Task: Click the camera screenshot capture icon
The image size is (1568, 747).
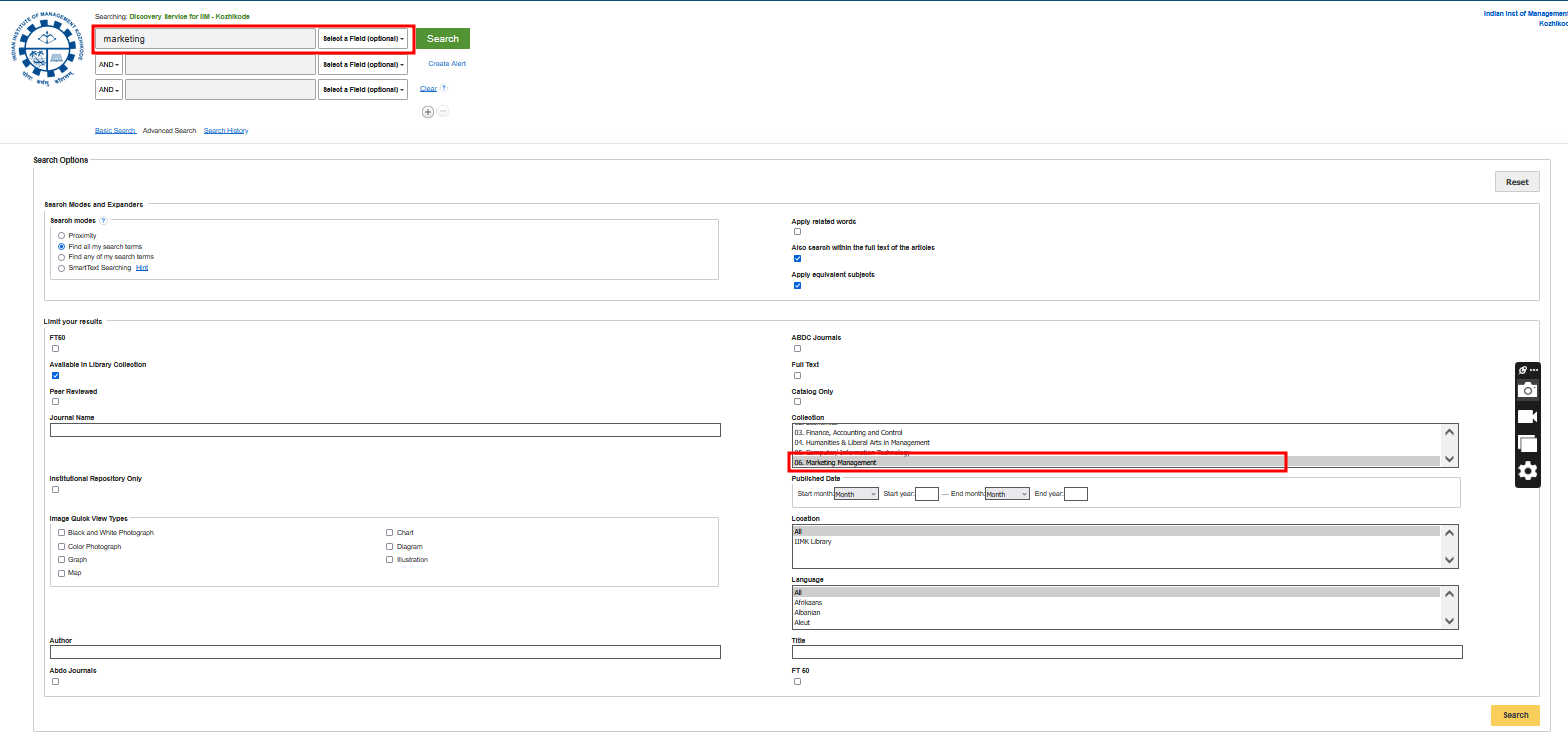Action: [1527, 391]
